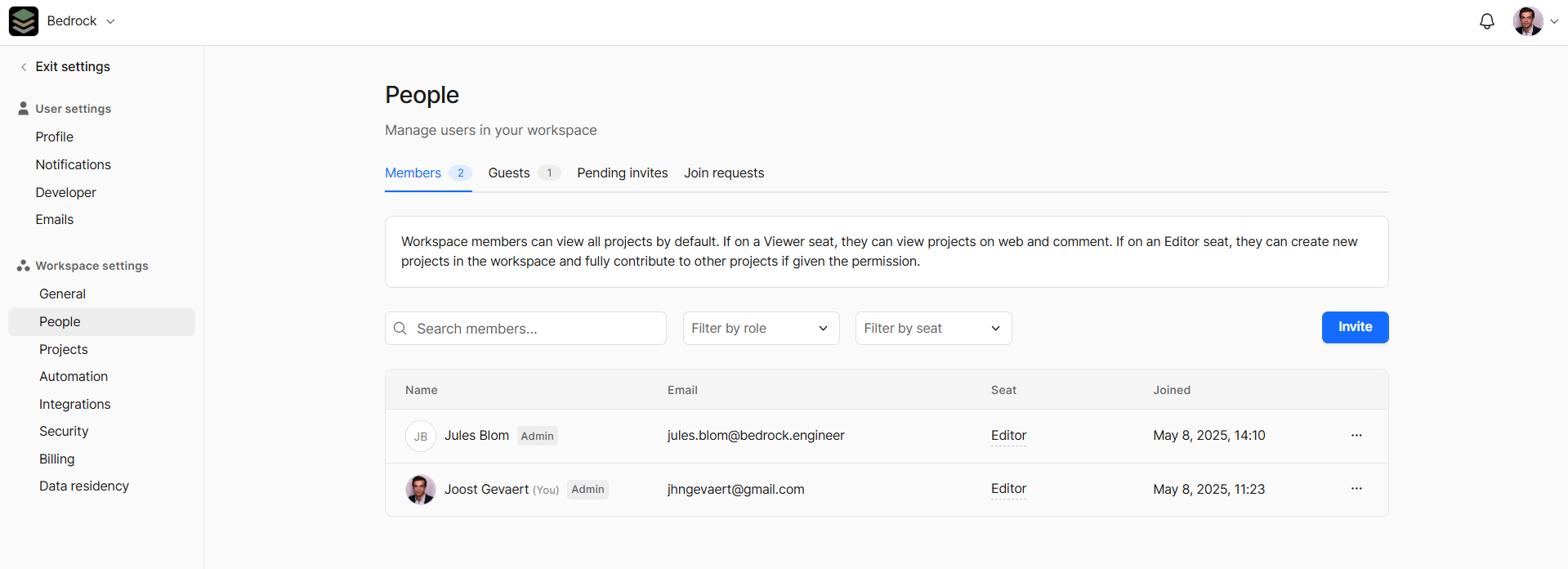Open the Filter by role dropdown
Screen dimensions: 1568x569
(760, 329)
